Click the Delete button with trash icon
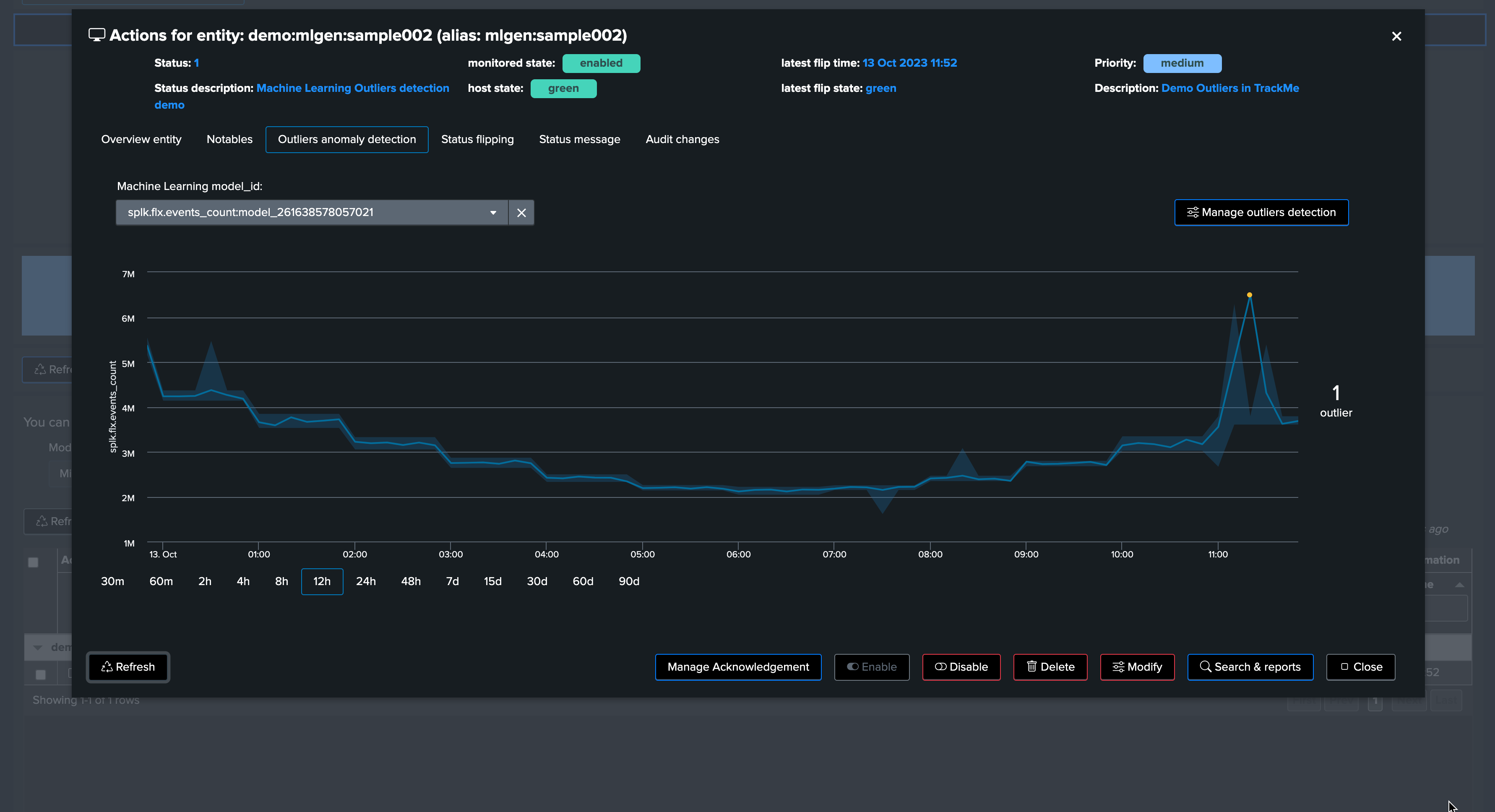The height and width of the screenshot is (812, 1495). 1050,667
